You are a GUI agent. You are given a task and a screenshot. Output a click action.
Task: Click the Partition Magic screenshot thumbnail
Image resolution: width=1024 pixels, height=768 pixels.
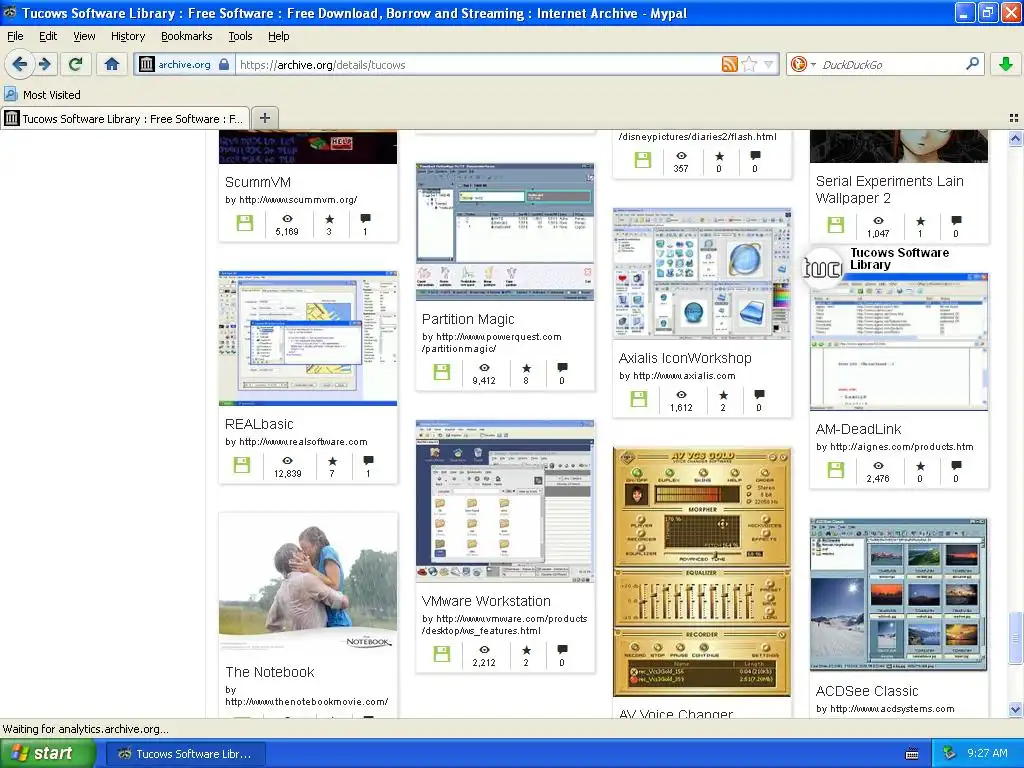click(505, 232)
